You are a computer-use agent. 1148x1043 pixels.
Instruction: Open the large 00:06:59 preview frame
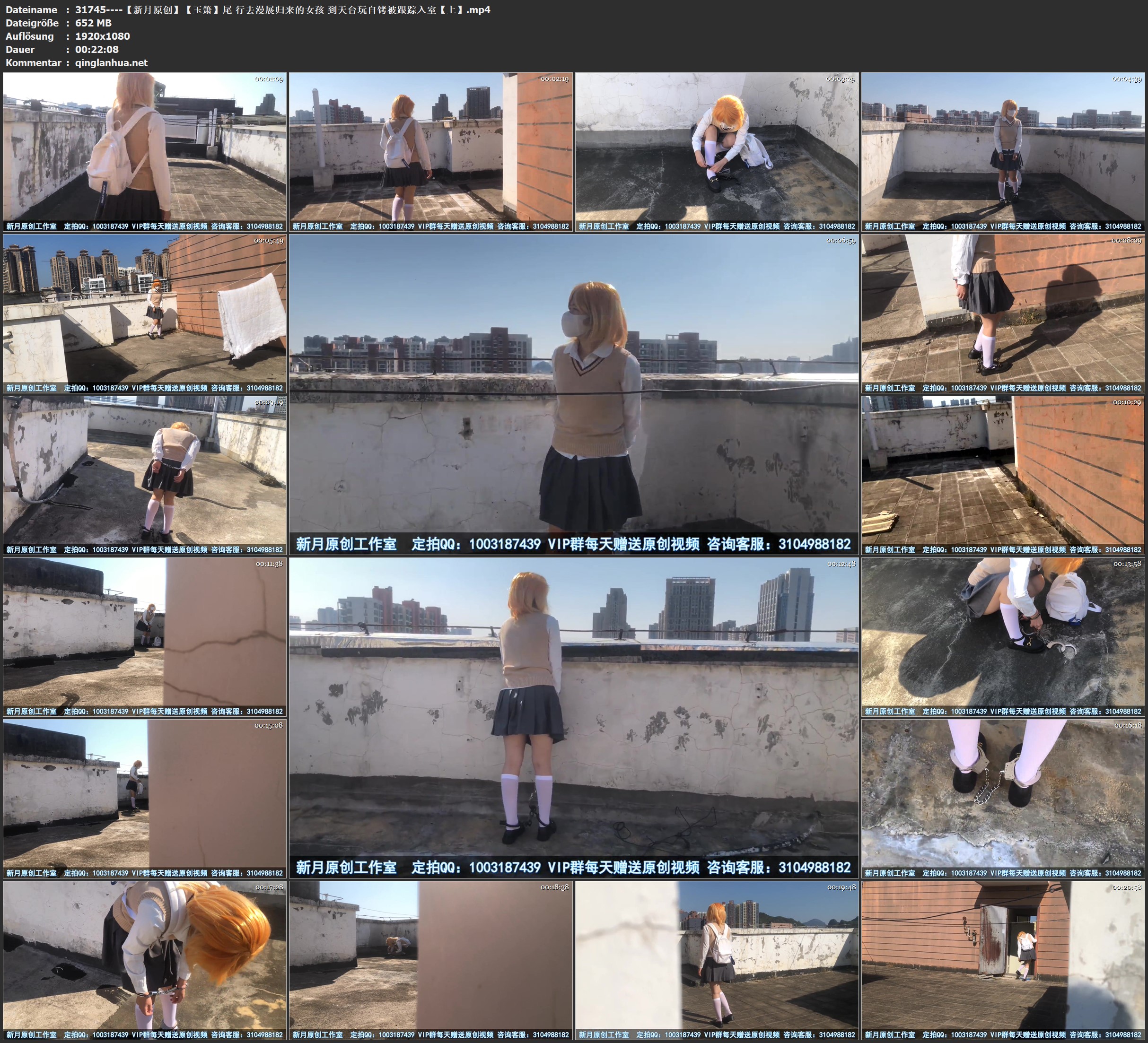pyautogui.click(x=573, y=394)
